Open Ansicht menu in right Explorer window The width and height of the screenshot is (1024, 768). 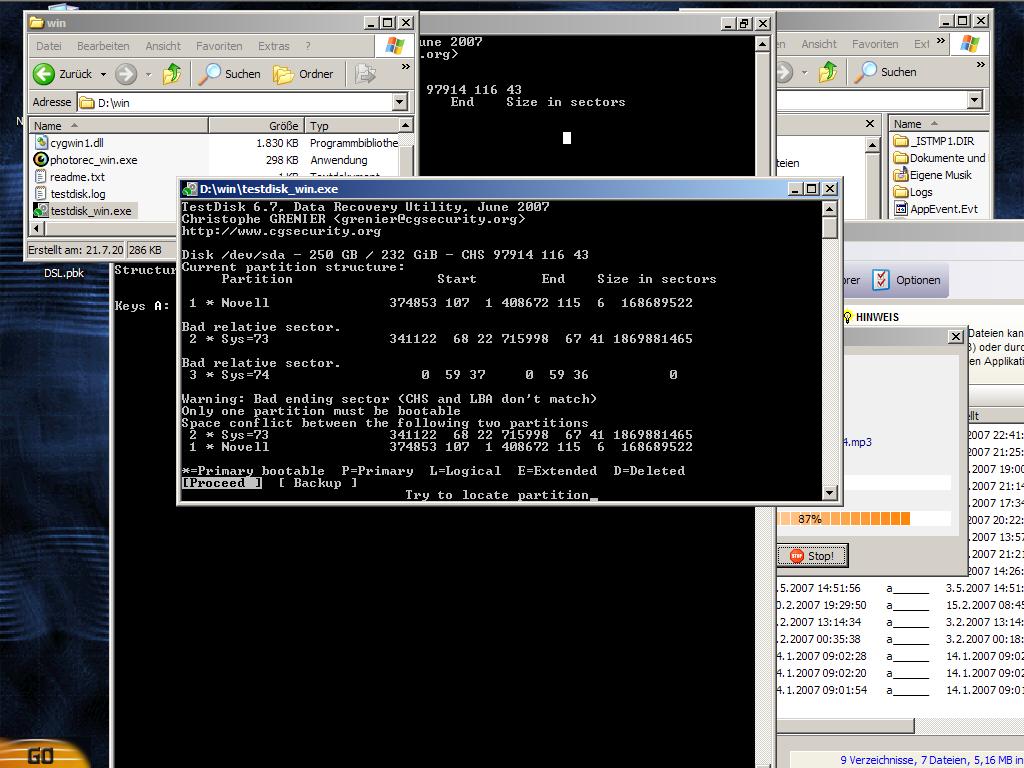coord(819,44)
